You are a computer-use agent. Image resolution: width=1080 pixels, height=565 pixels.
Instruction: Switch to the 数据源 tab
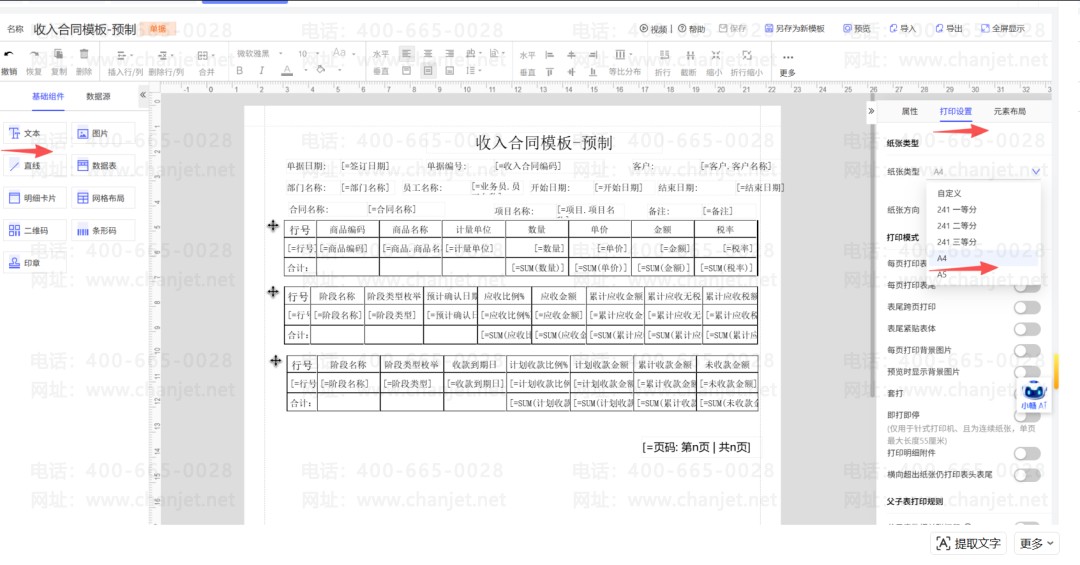point(98,96)
